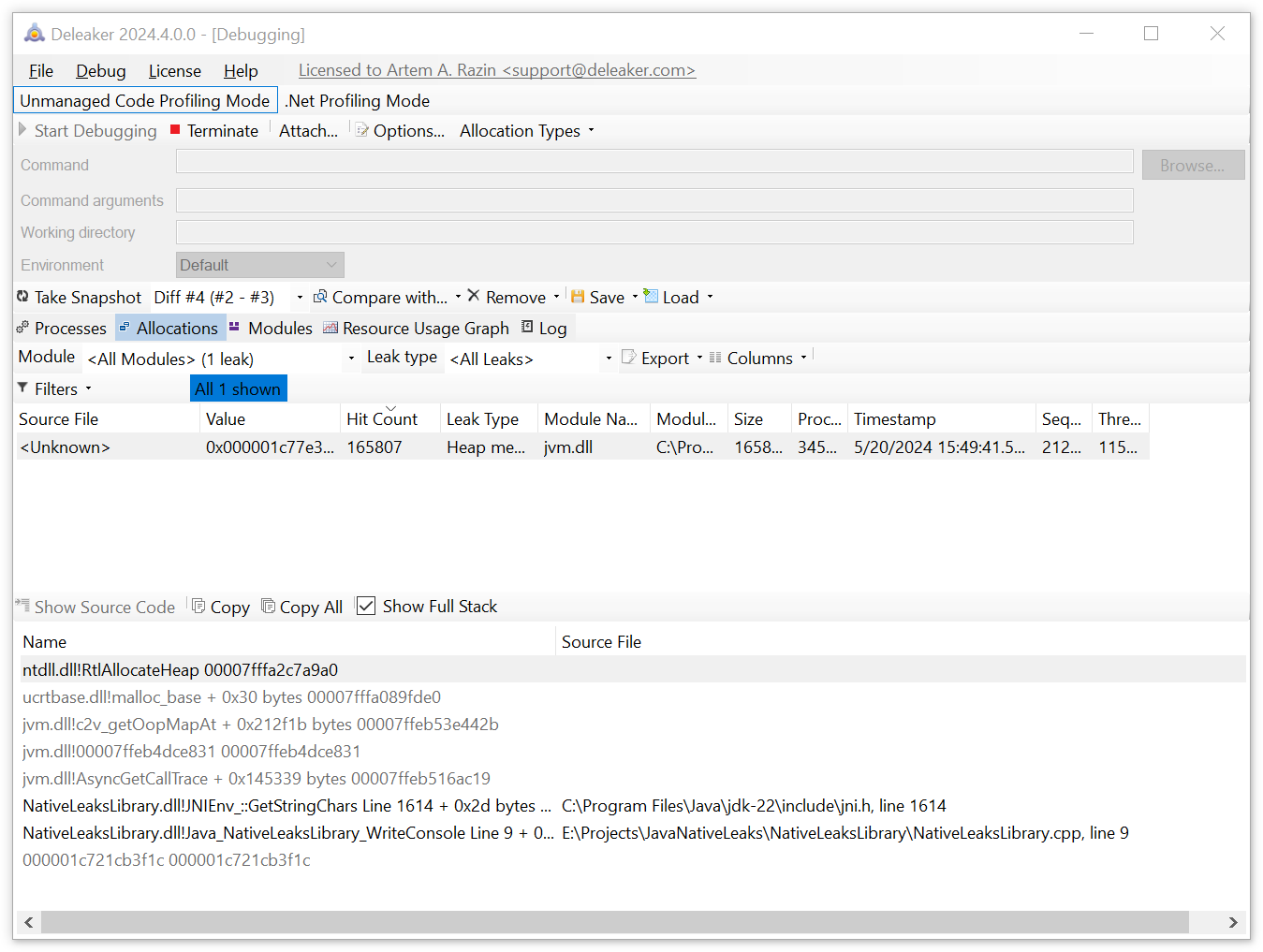Click the Copy icon for the stack trace

pos(197,606)
